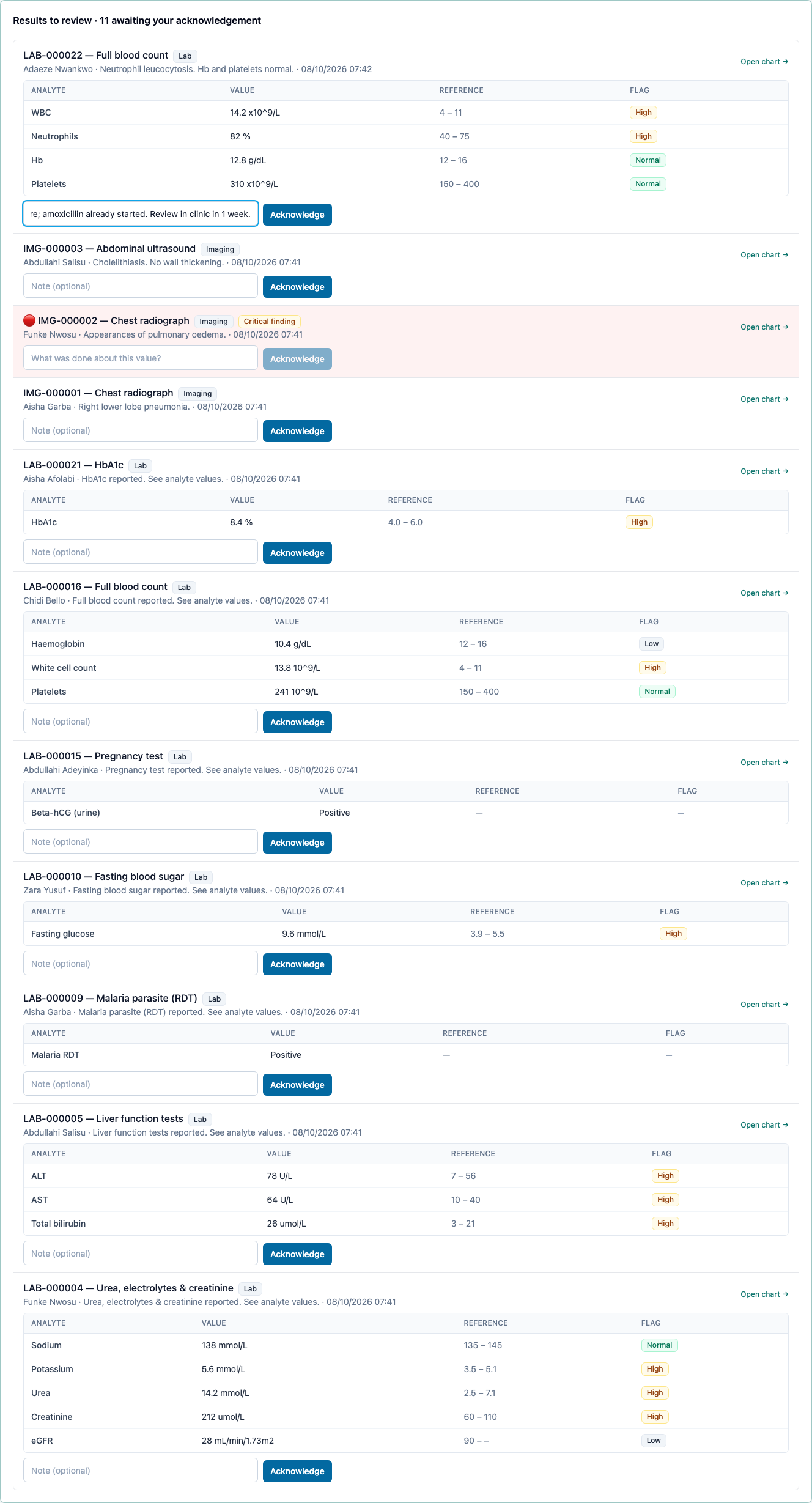
Task: Open chart for LAB-000022 Full blood count
Action: 764,62
